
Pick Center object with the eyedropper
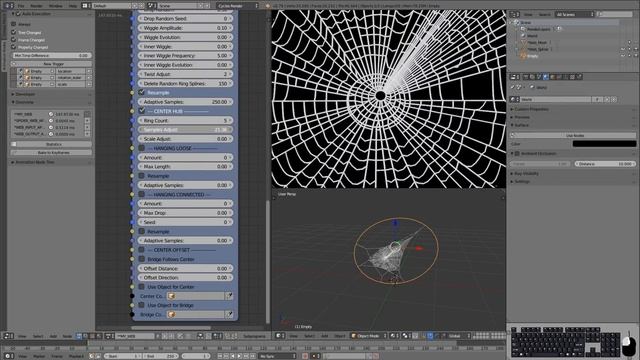(229, 296)
